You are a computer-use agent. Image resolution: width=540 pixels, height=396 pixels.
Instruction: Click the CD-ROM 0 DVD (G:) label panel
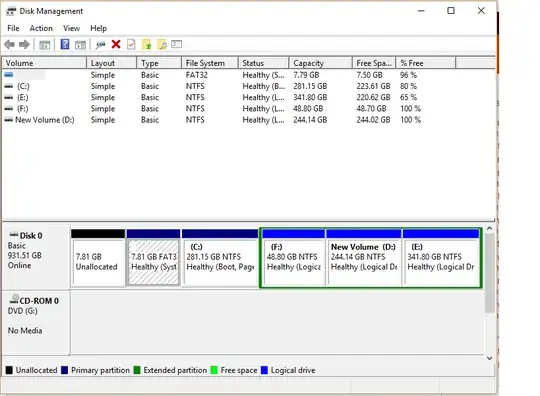[36, 323]
